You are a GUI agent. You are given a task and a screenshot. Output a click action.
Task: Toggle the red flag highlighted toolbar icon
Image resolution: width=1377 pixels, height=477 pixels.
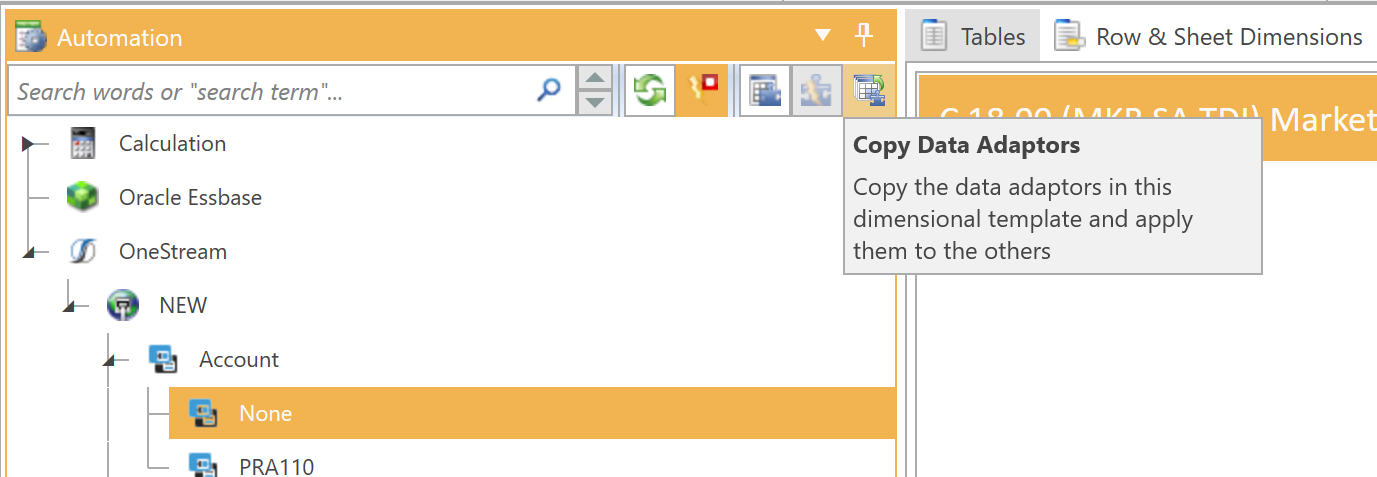pos(701,92)
